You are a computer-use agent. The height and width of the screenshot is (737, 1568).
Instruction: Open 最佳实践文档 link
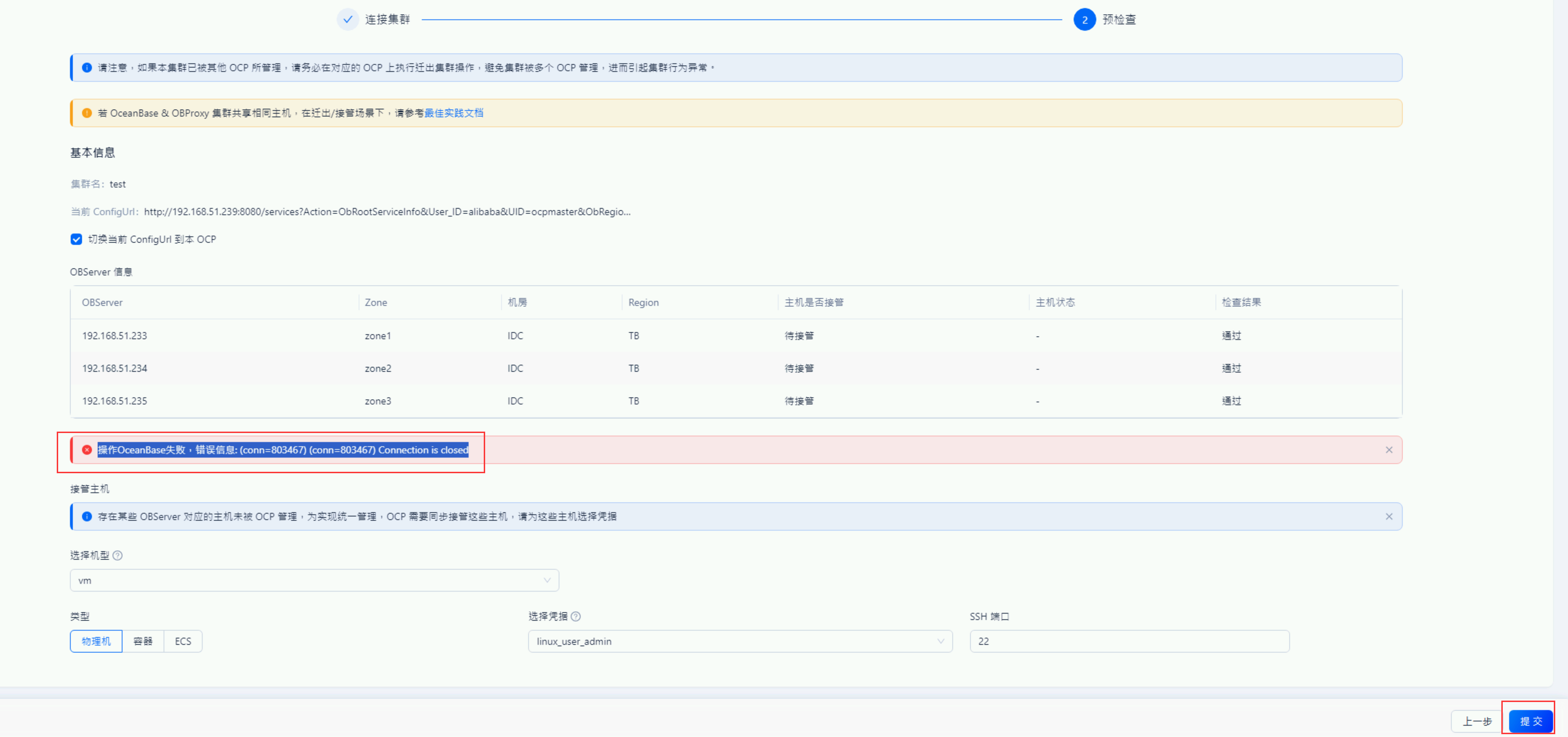click(453, 113)
